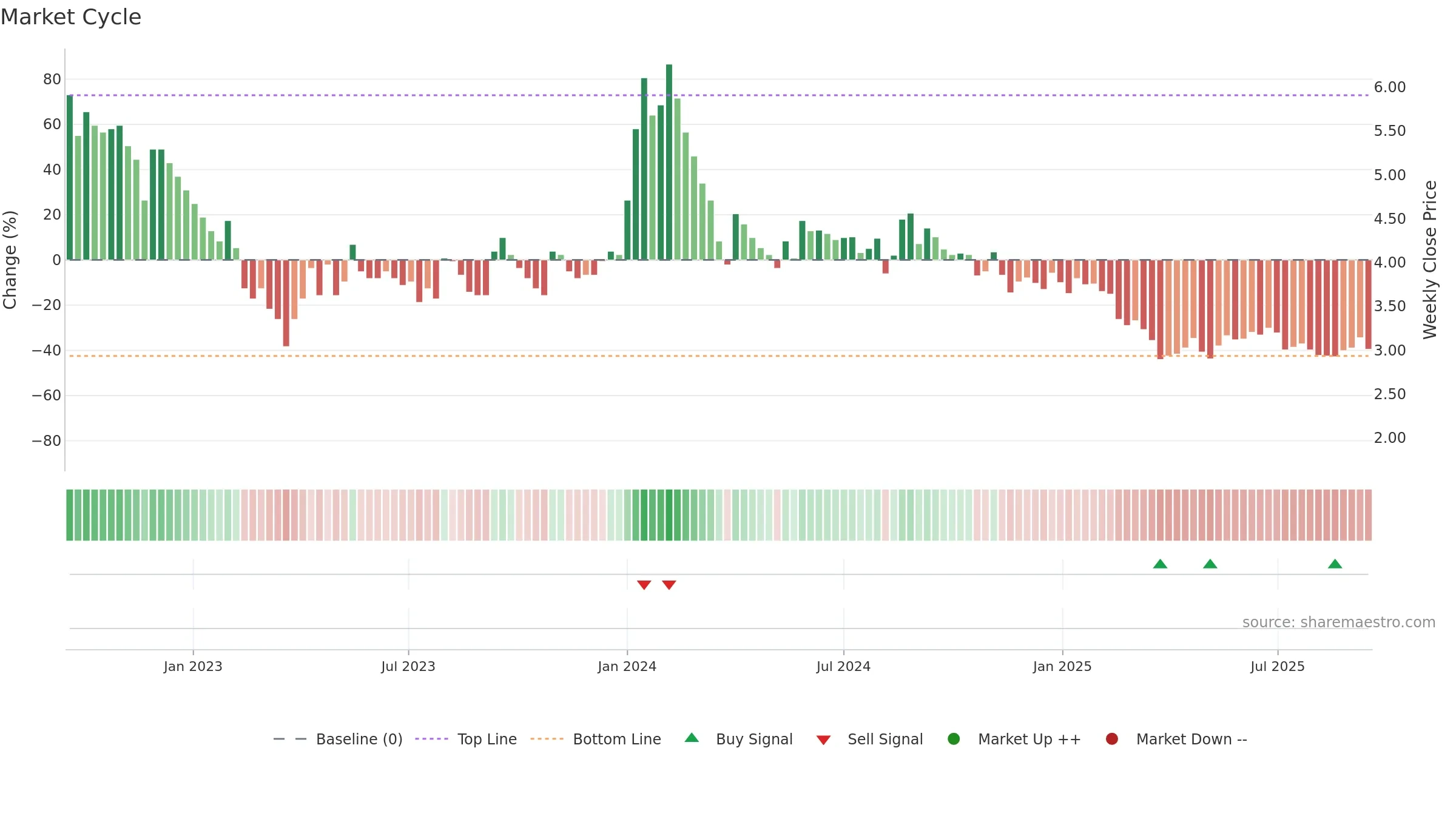1456x819 pixels.
Task: Click the gray dashed Baseline legend swatch
Action: (x=290, y=739)
